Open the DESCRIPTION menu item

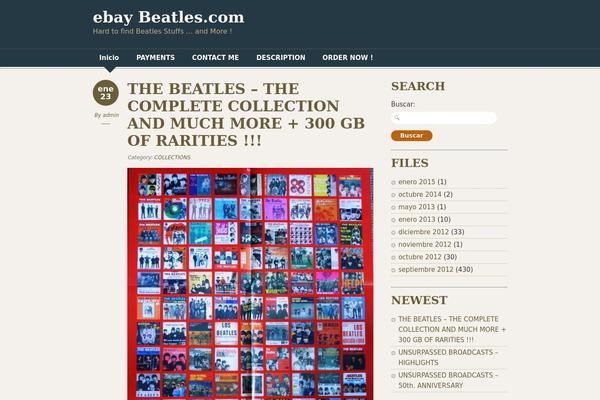281,57
